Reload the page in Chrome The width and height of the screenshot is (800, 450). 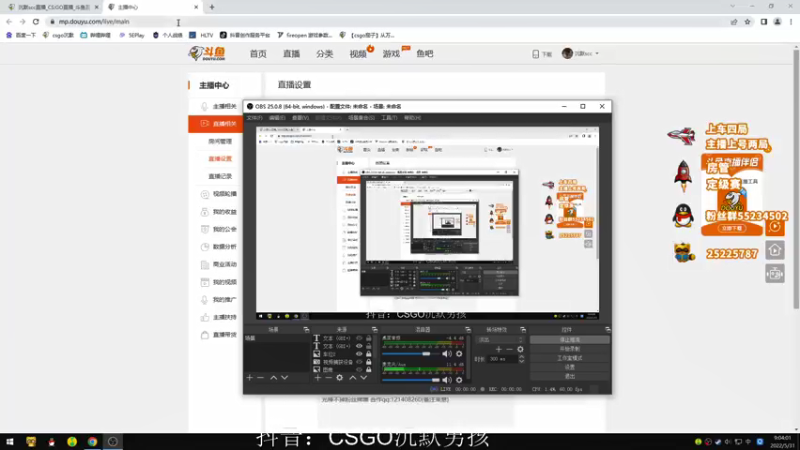(36, 22)
